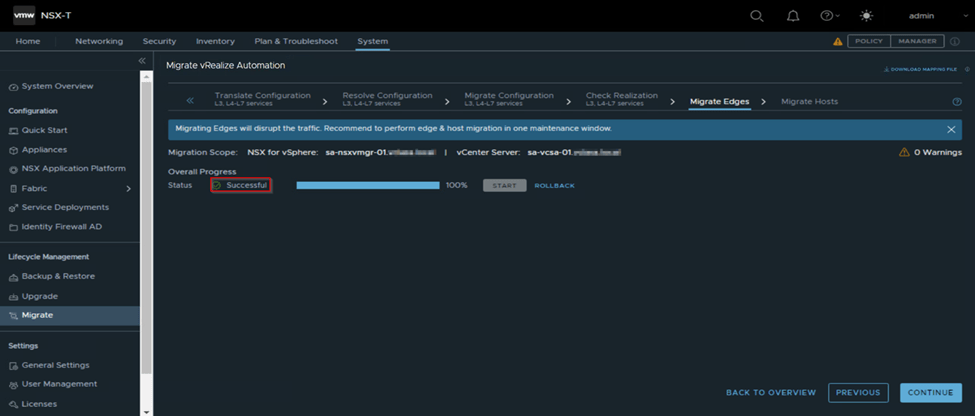Toggle the light/dark theme sun icon
975x416 pixels.
point(866,16)
